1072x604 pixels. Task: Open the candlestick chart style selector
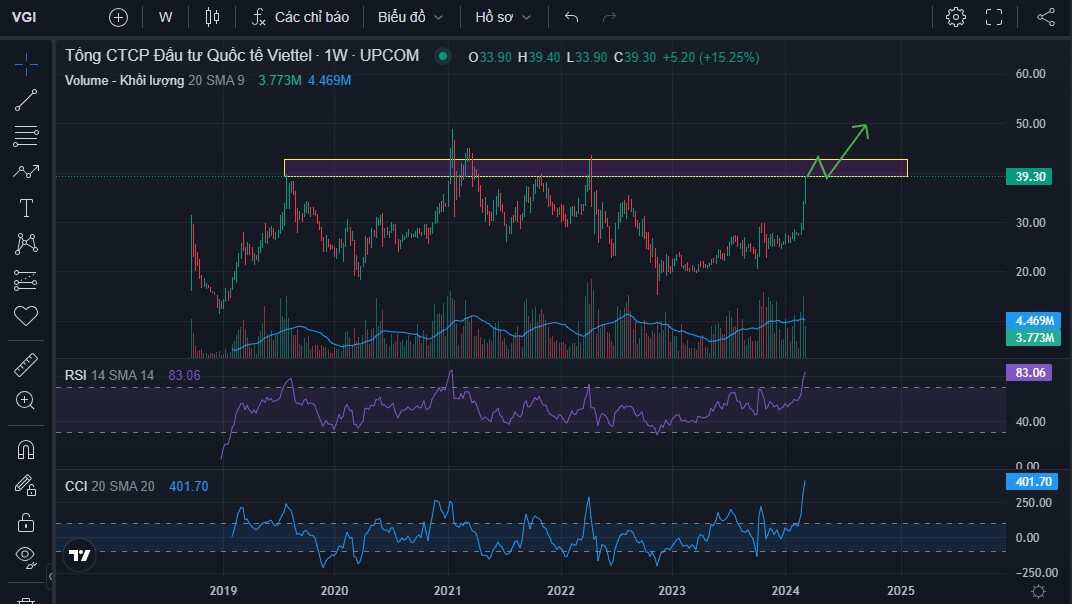coord(213,17)
